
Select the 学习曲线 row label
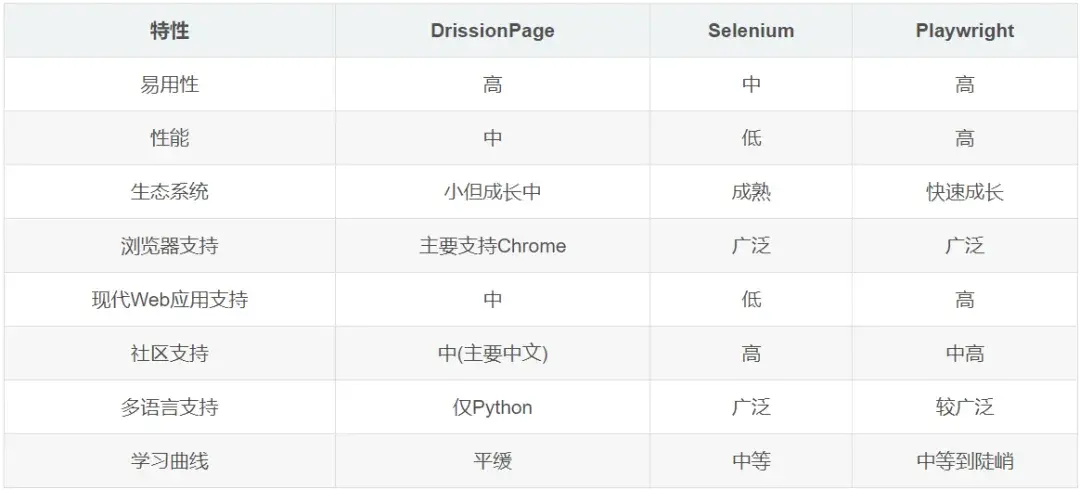click(x=169, y=460)
